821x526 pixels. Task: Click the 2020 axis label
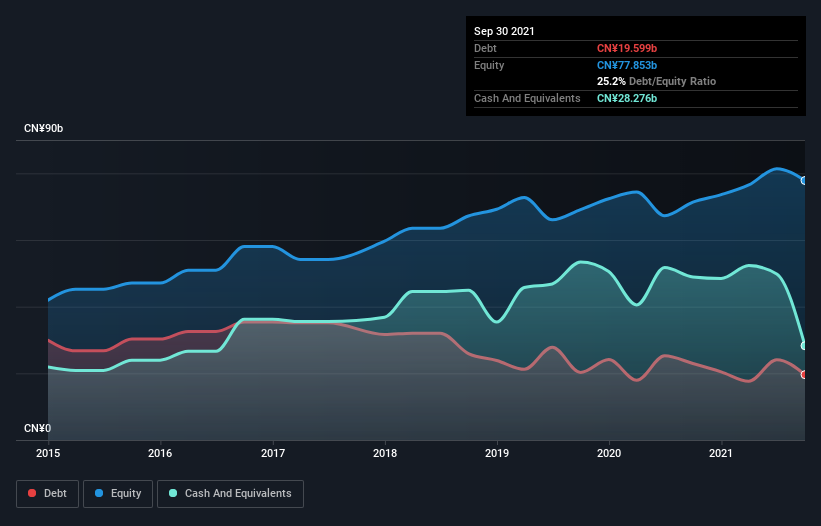(609, 453)
